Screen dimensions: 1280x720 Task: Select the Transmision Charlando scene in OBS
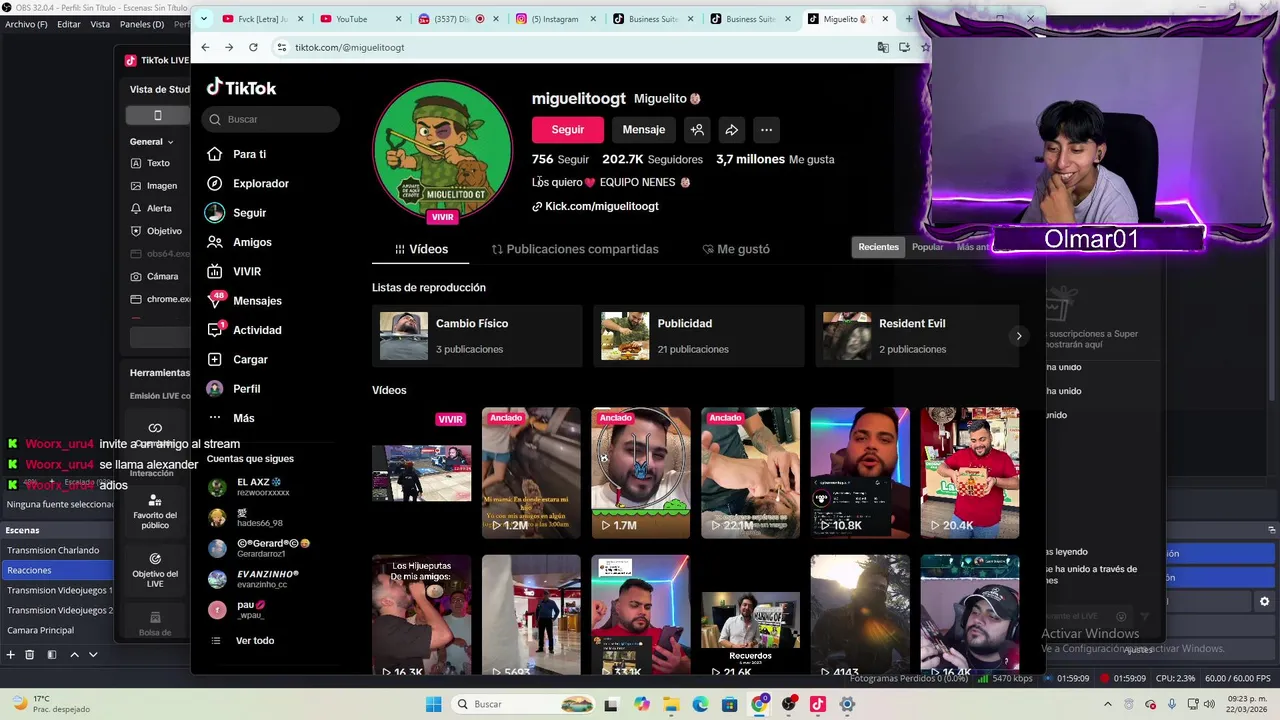57,550
